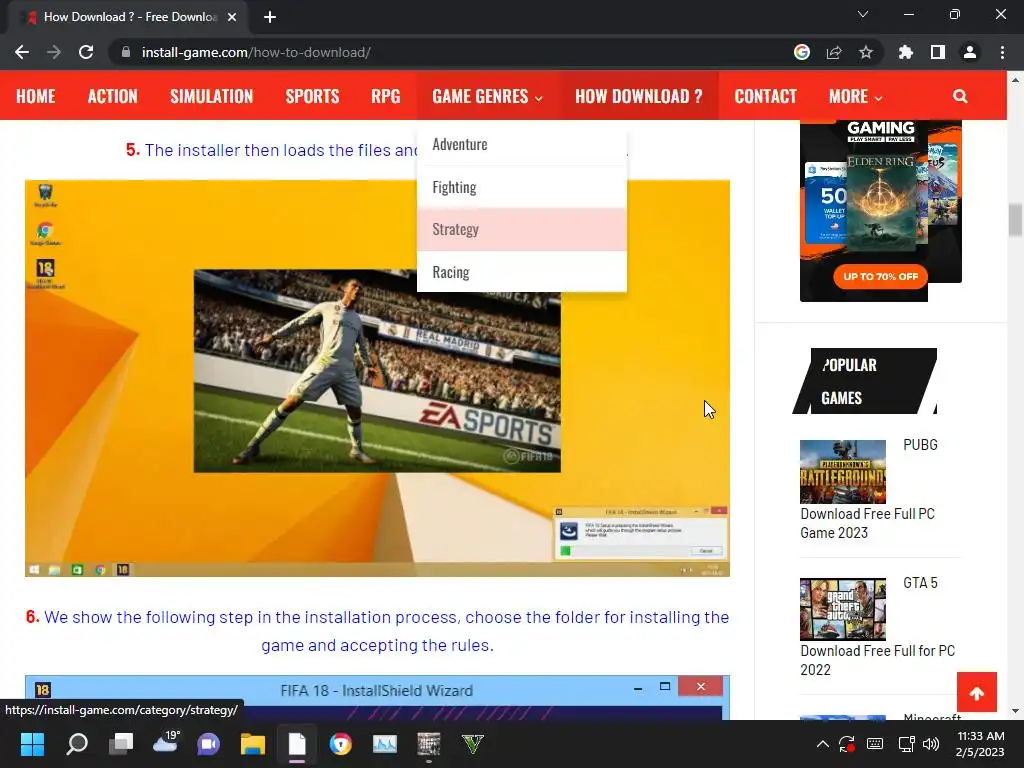
Task: Select Adventure from the genres dropdown
Action: click(x=522, y=144)
